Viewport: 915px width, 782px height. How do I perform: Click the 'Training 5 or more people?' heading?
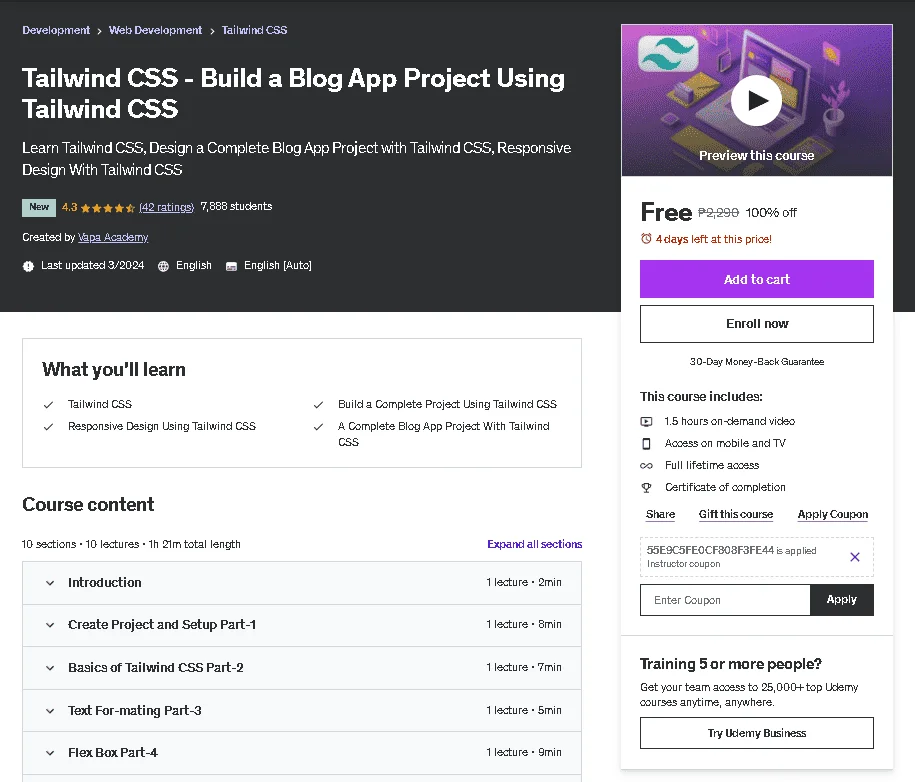(x=731, y=664)
